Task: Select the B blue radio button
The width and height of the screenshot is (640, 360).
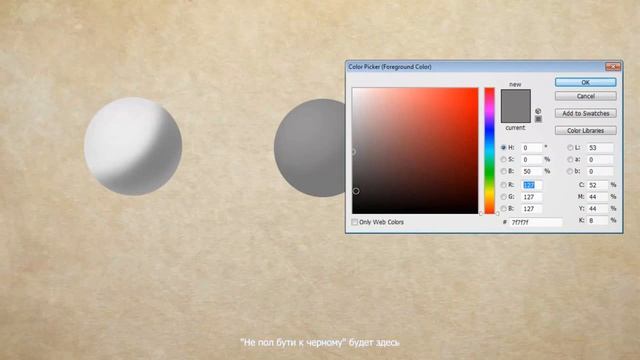Action: [503, 209]
